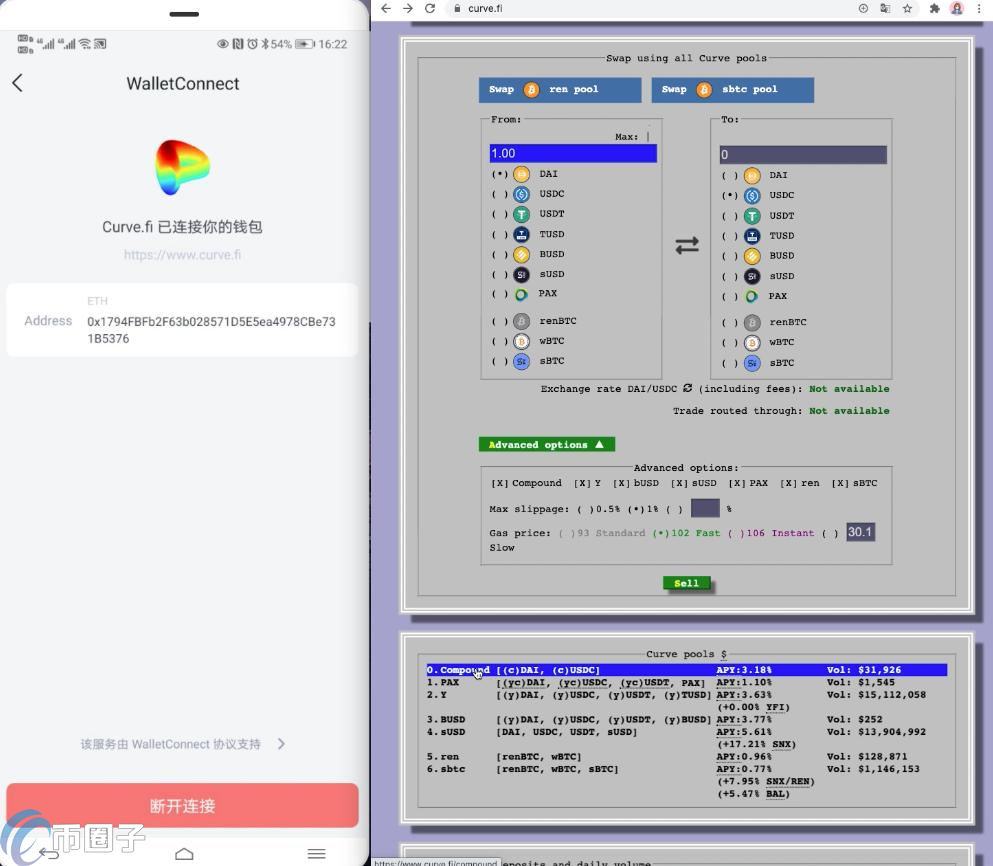This screenshot has height=866, width=993.
Task: Select DAI radio in the To list
Action: pos(730,175)
